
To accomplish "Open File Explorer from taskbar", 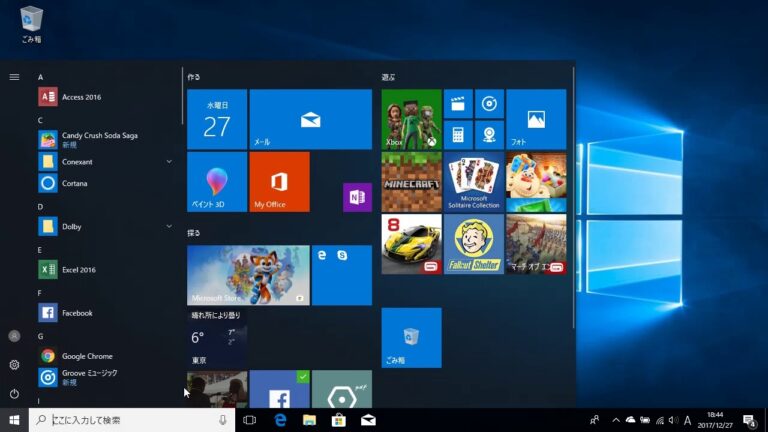I will 309,420.
